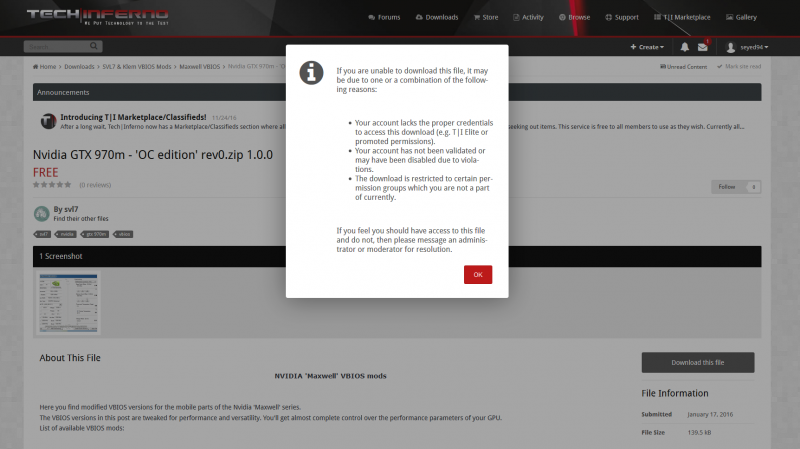Select the gtx 970m tag
This screenshot has height=449, width=800.
point(95,234)
